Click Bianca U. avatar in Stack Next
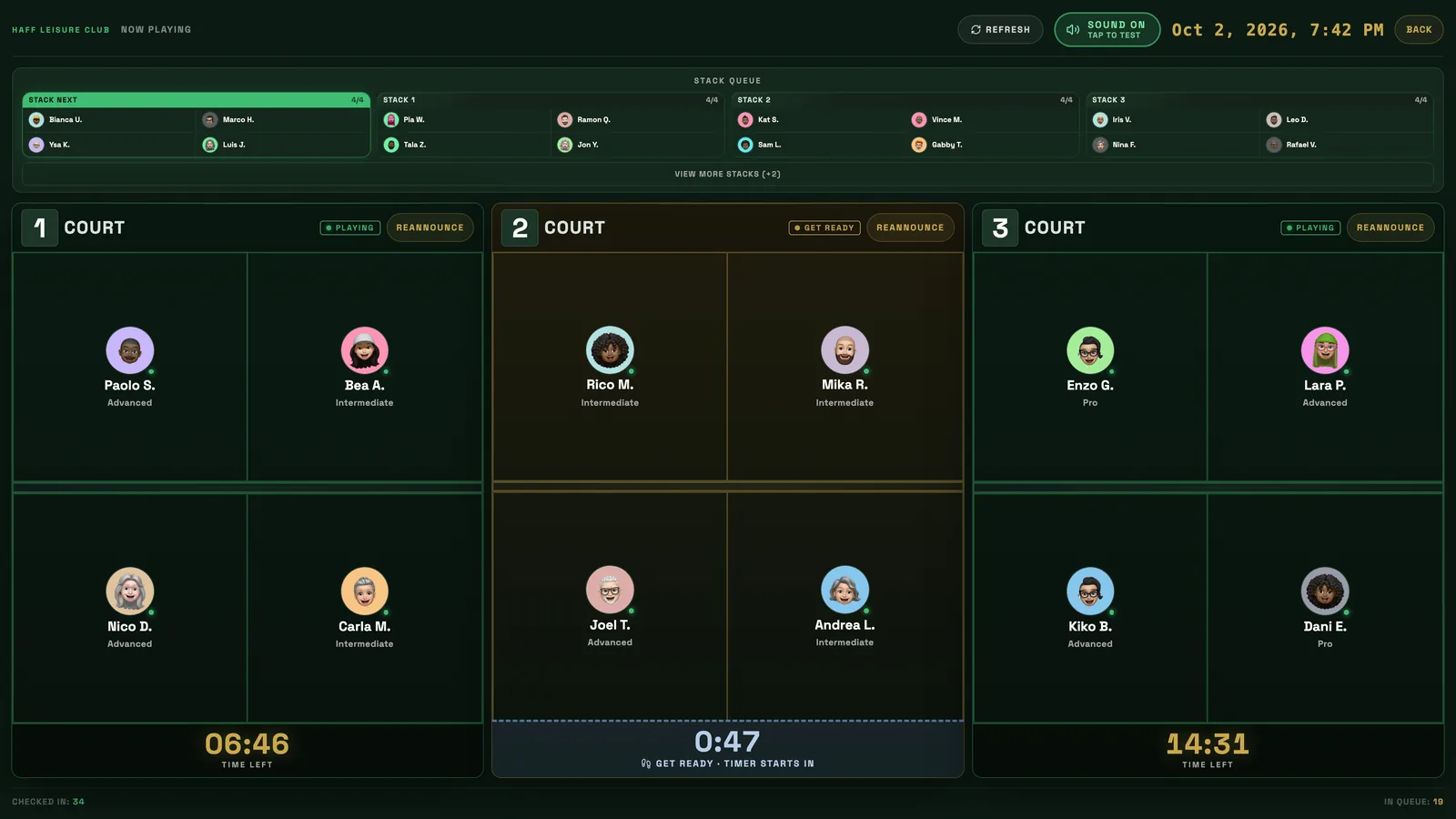The height and width of the screenshot is (819, 1456). [x=36, y=120]
